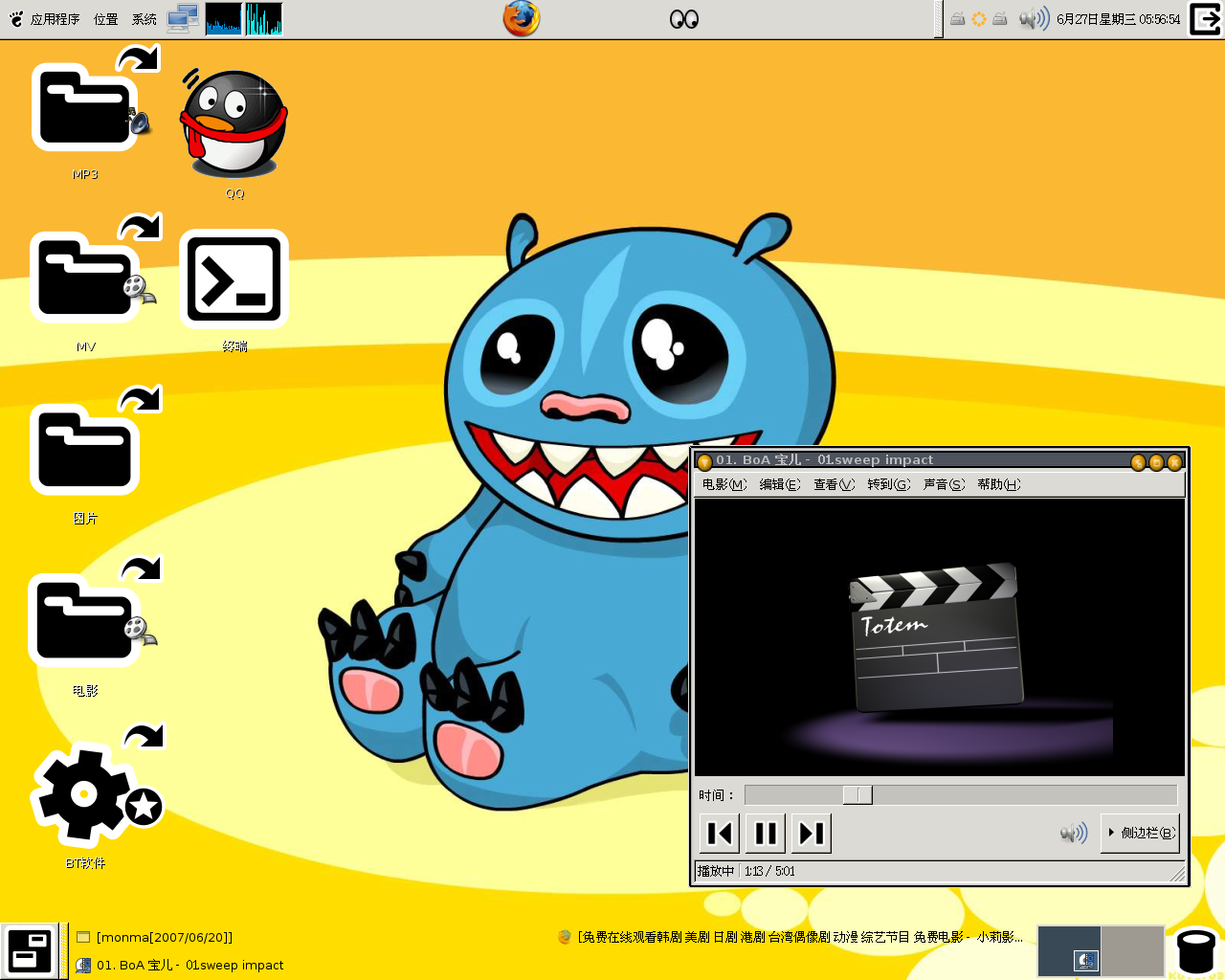Click the orange dotted ring tray icon

point(979,18)
